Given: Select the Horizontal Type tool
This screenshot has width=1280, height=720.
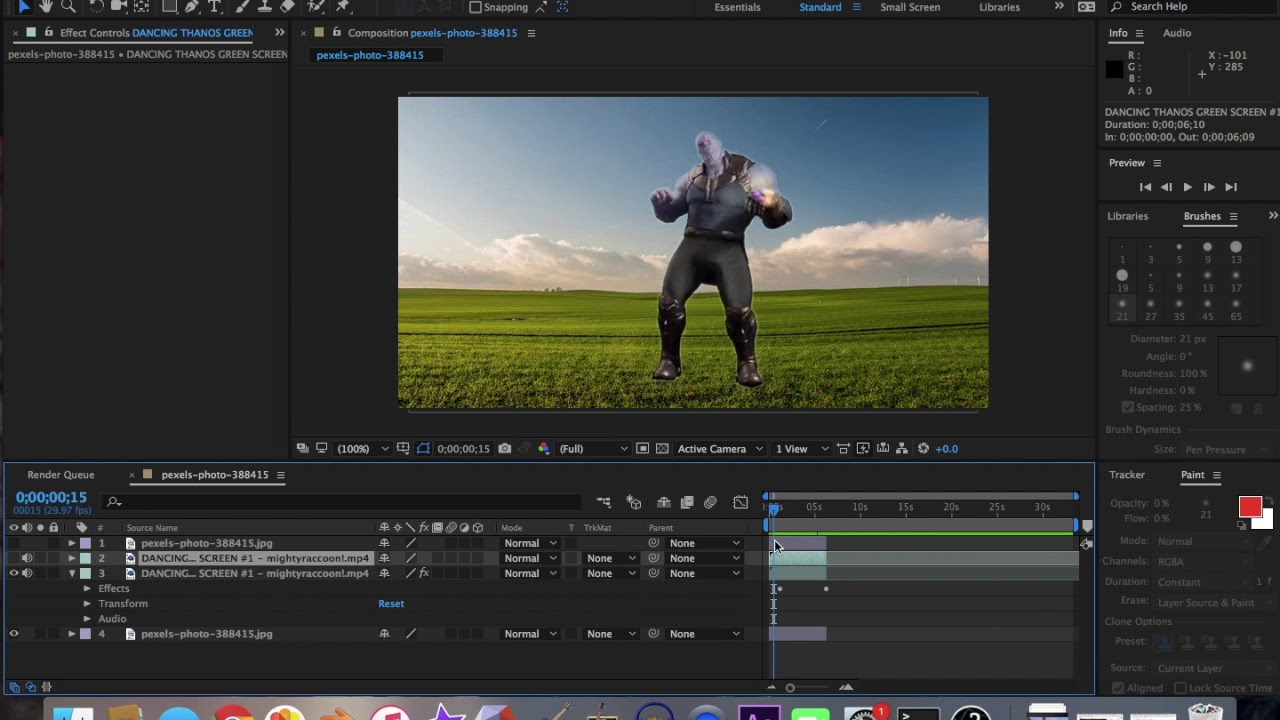Looking at the screenshot, I should [214, 6].
